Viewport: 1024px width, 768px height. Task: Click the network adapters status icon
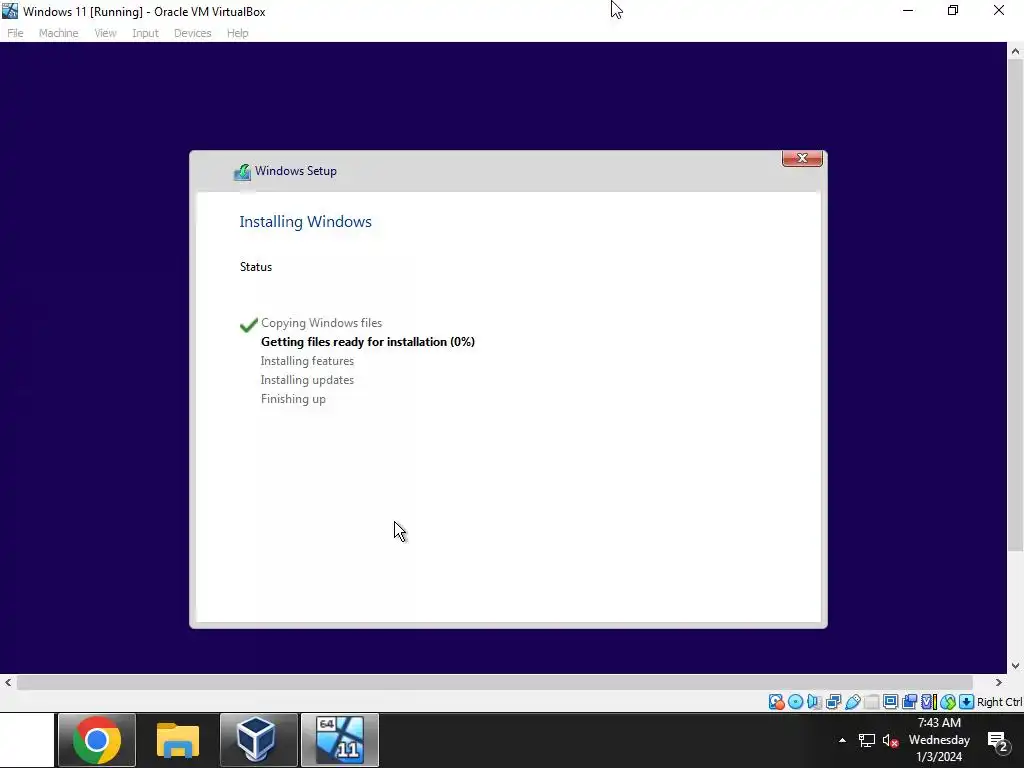pos(833,702)
